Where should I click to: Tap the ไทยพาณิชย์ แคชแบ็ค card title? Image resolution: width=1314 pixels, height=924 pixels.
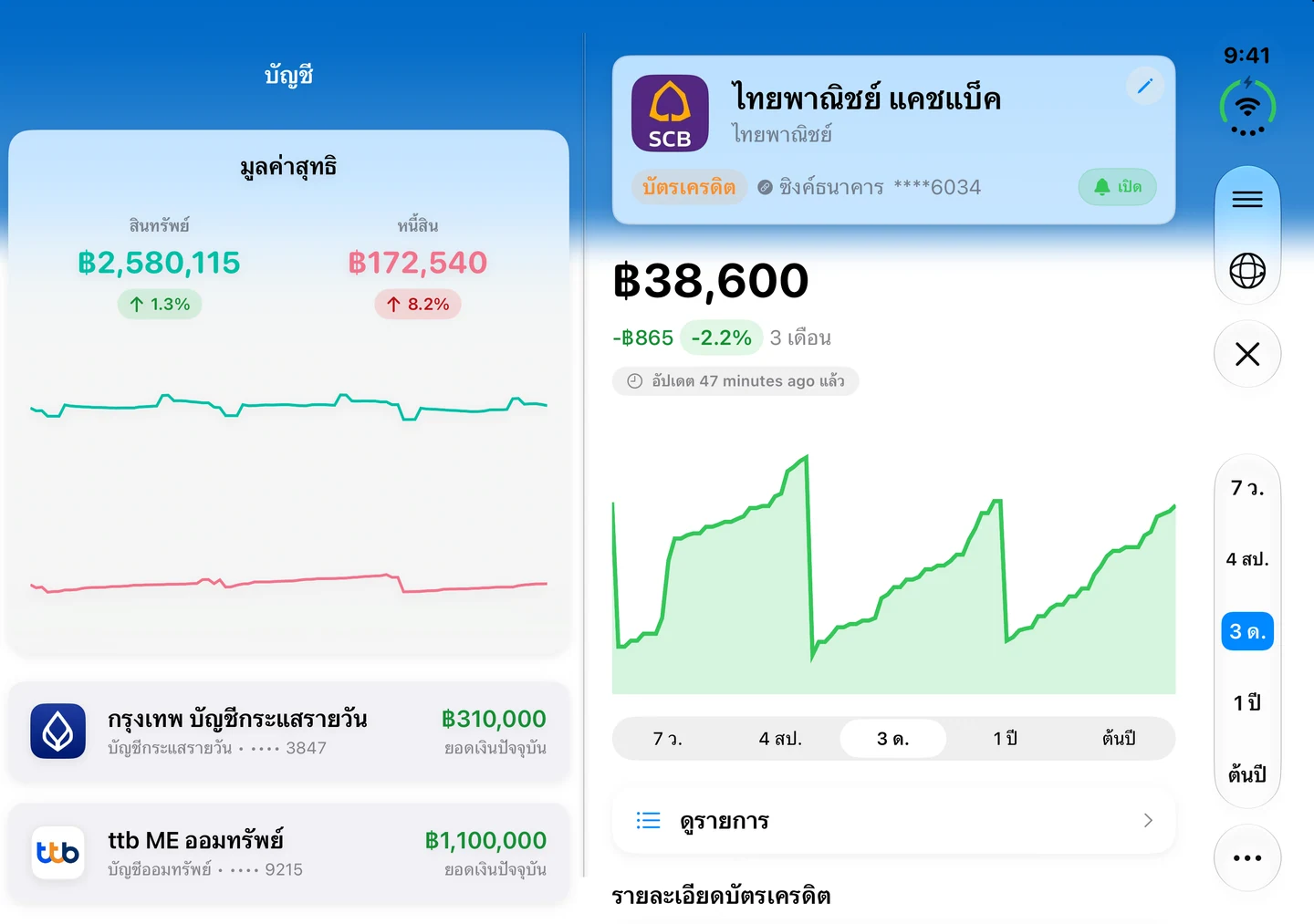865,98
